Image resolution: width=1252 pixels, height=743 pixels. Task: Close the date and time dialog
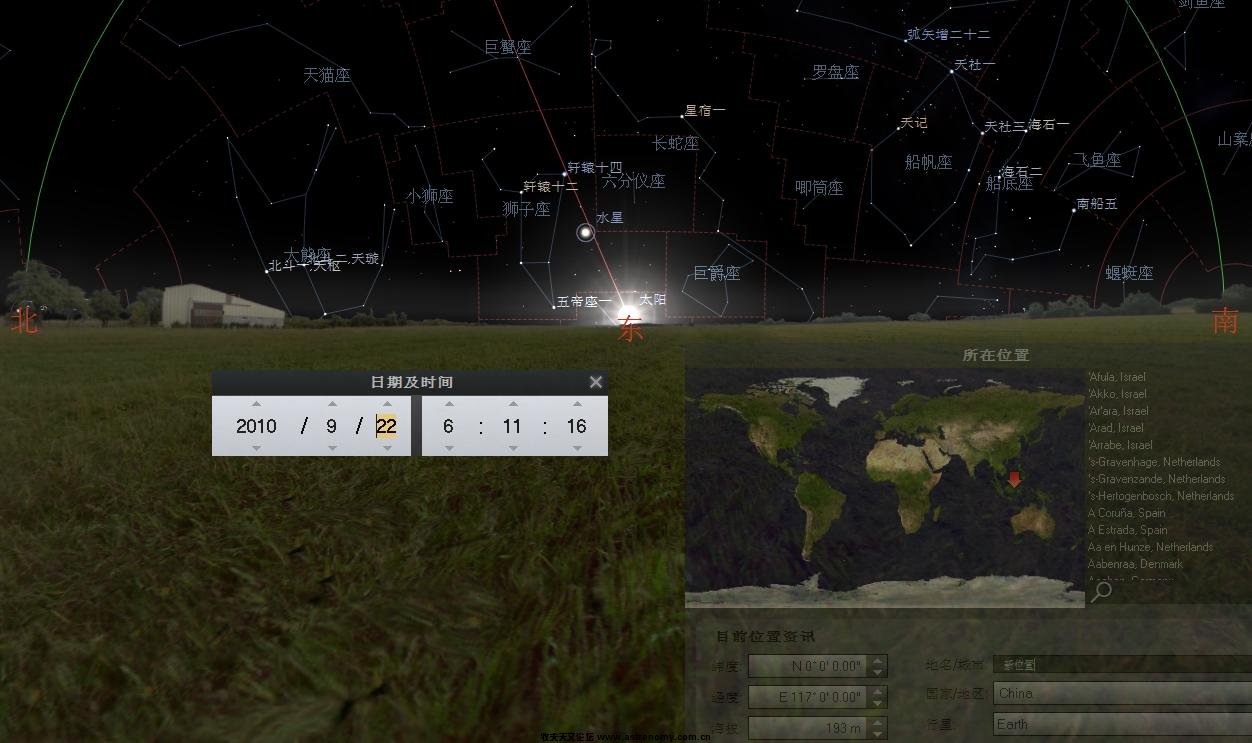(596, 382)
